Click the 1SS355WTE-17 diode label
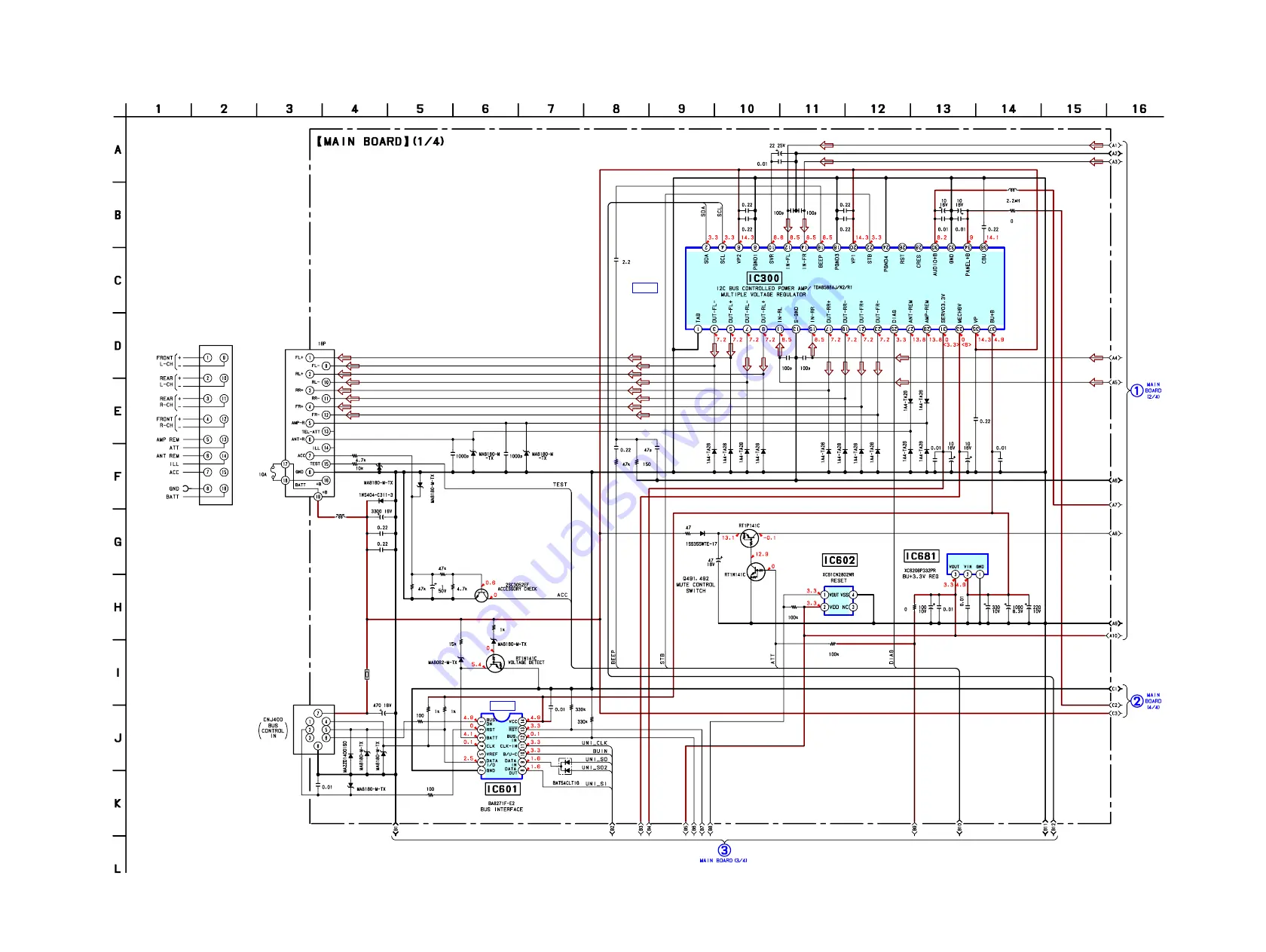The height and width of the screenshot is (952, 1266). point(702,544)
